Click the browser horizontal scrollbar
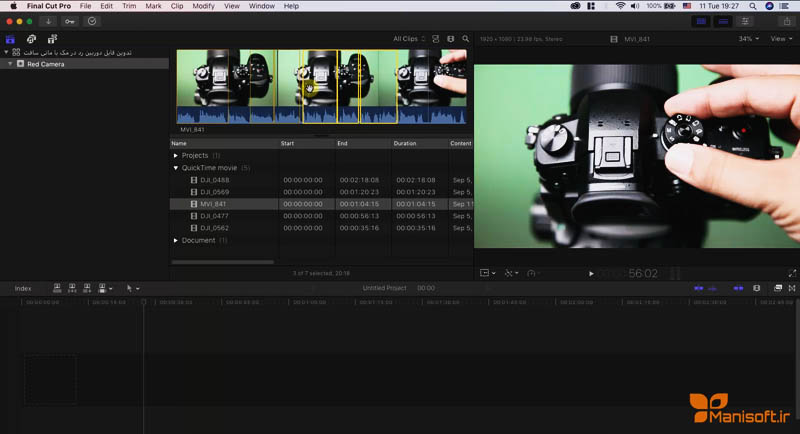This screenshot has height=434, width=800. pyautogui.click(x=222, y=262)
